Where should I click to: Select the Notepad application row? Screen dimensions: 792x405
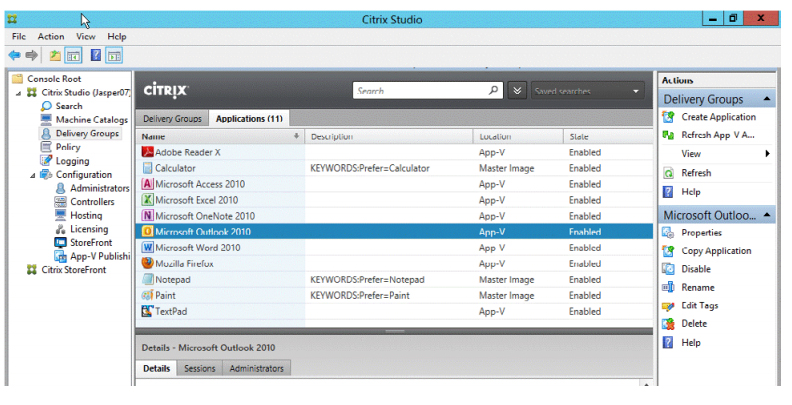point(394,279)
